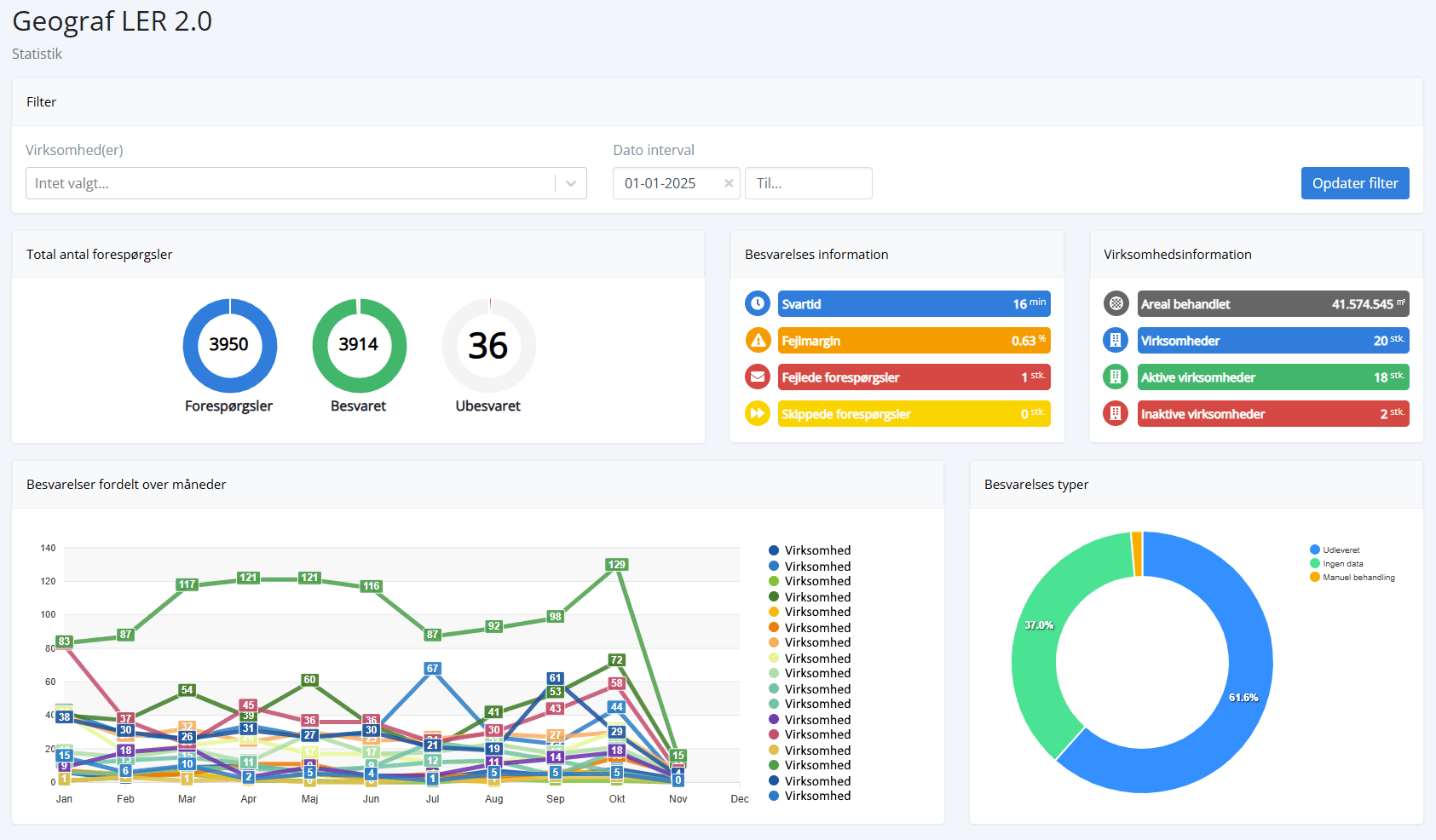Click the Fejlede forespørgsler red bar

click(x=914, y=377)
